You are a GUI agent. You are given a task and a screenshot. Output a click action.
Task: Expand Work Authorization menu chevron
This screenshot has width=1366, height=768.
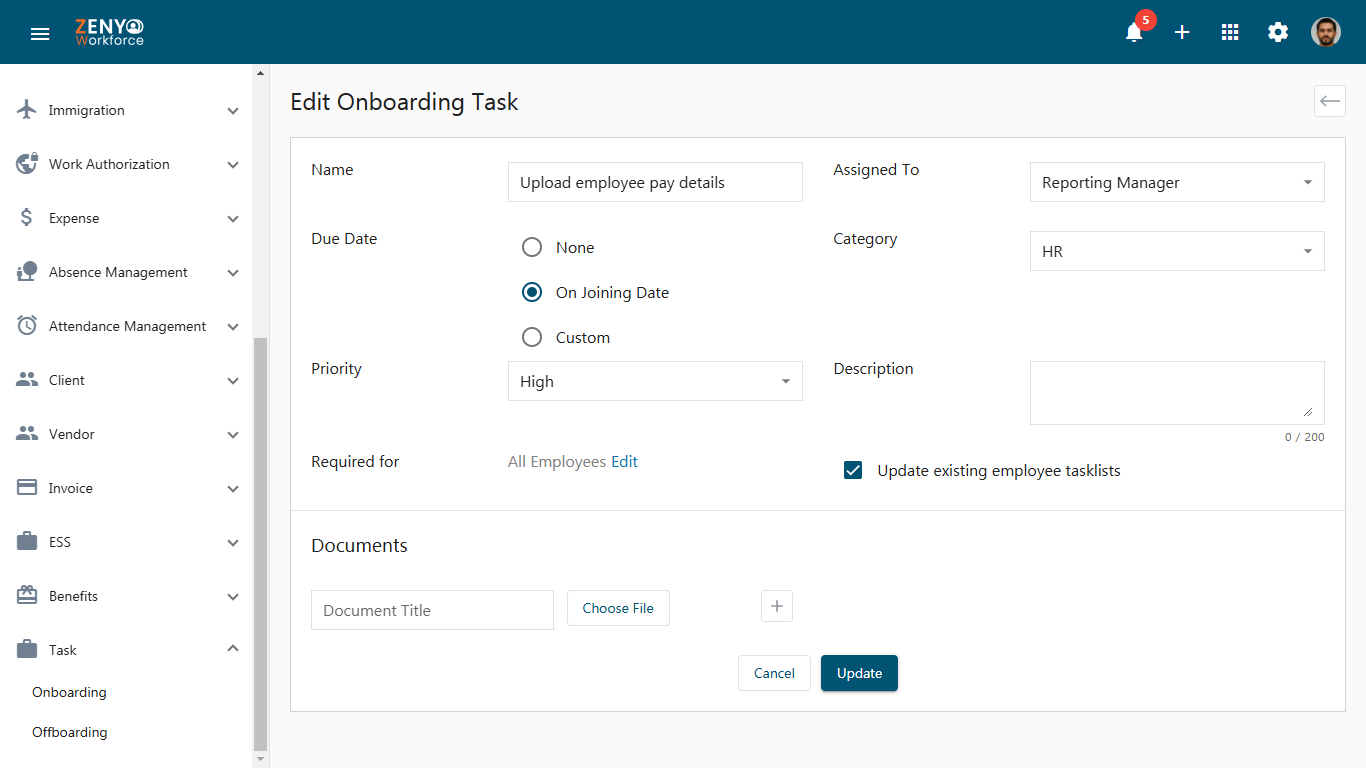[x=233, y=165]
